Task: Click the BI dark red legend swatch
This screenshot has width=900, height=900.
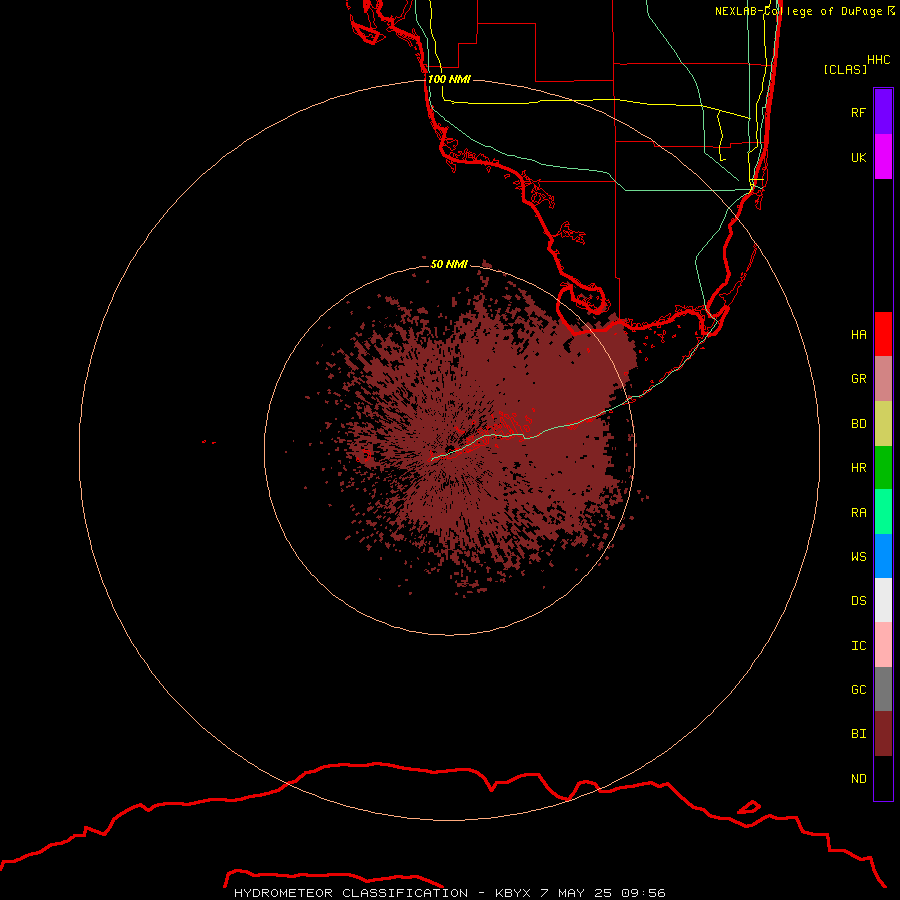Action: [x=883, y=734]
